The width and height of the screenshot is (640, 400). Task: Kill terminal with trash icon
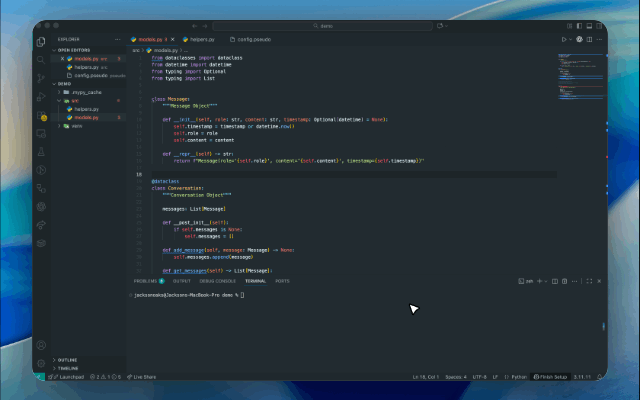tap(564, 281)
